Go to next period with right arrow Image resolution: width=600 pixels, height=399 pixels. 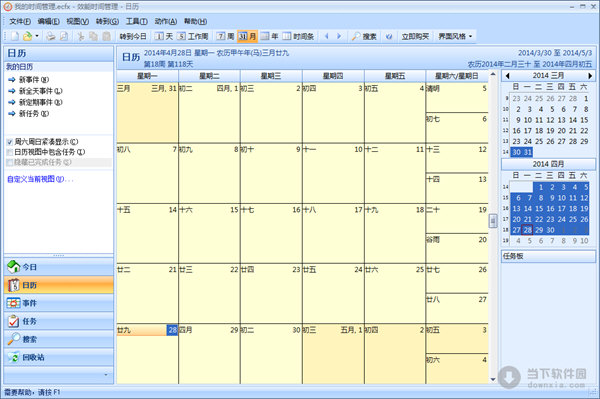339,36
